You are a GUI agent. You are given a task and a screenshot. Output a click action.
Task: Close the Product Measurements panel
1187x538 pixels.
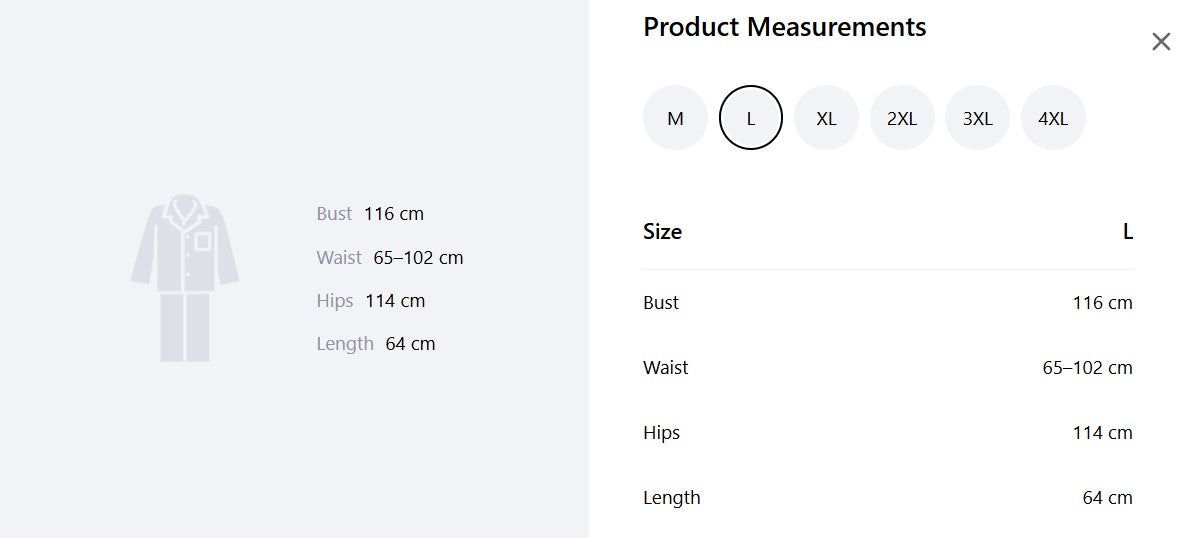point(1161,42)
